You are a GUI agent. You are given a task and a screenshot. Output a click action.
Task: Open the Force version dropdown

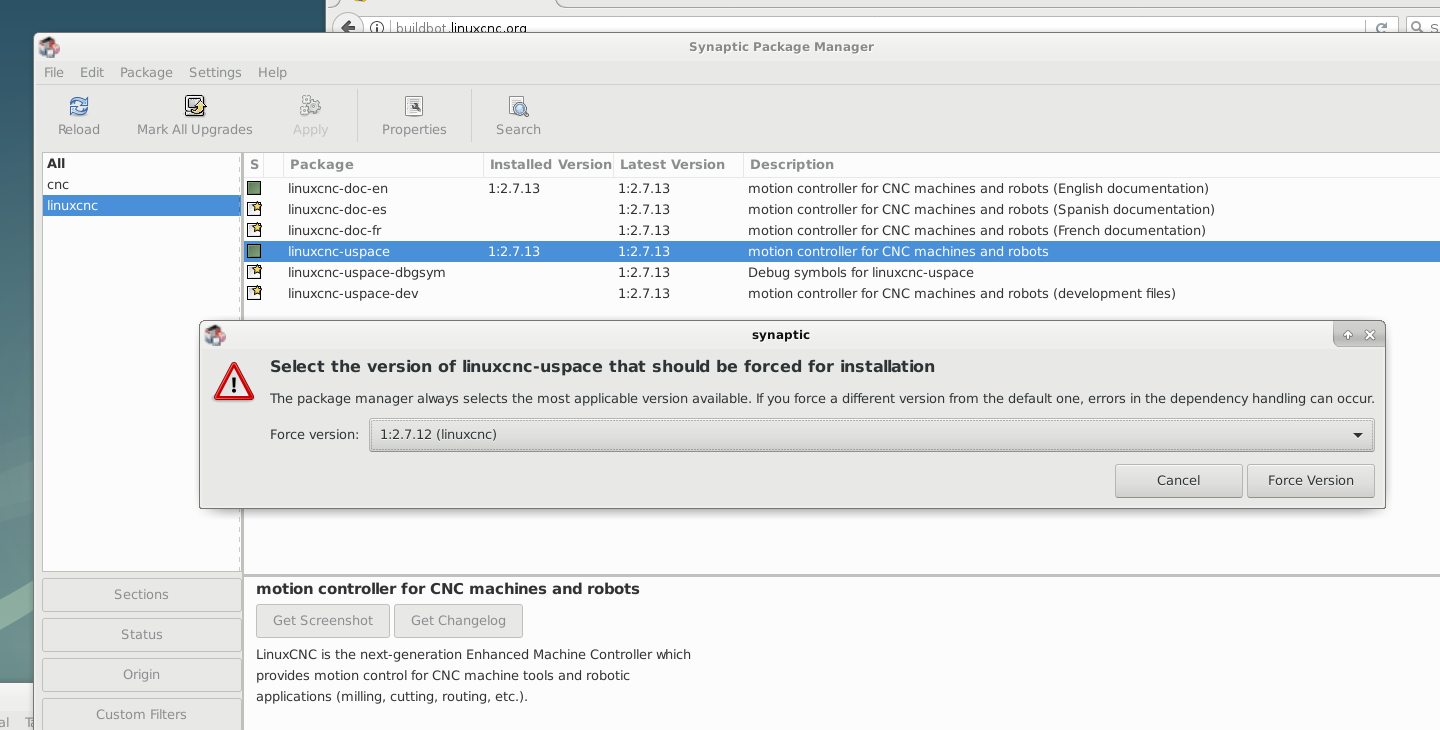point(871,435)
